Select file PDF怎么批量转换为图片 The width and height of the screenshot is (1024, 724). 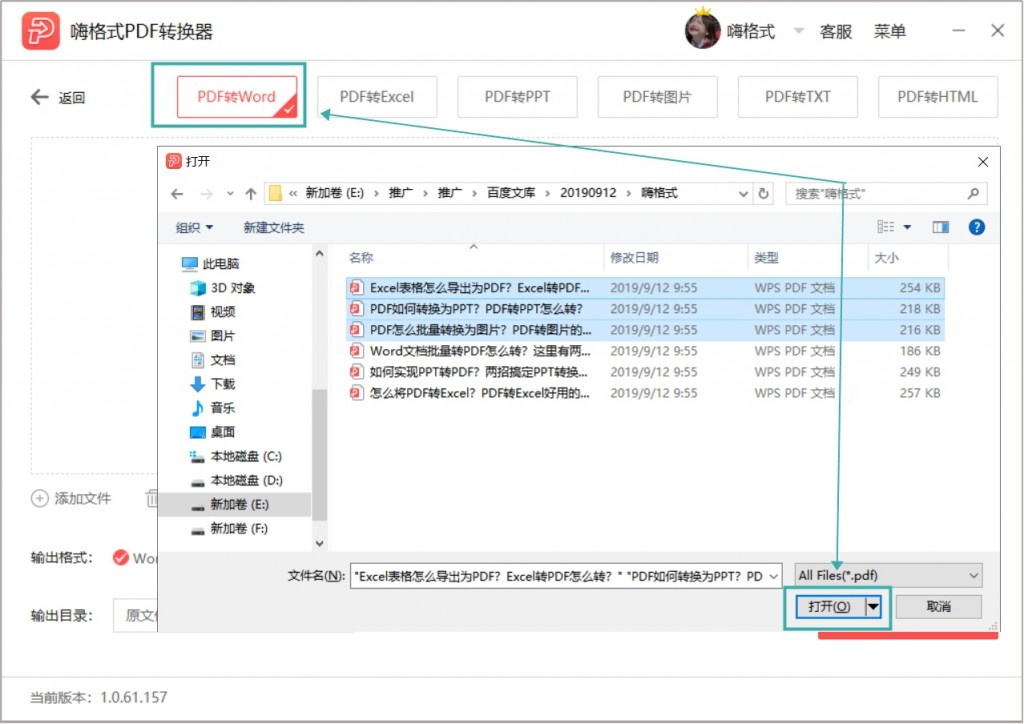pyautogui.click(x=645, y=330)
